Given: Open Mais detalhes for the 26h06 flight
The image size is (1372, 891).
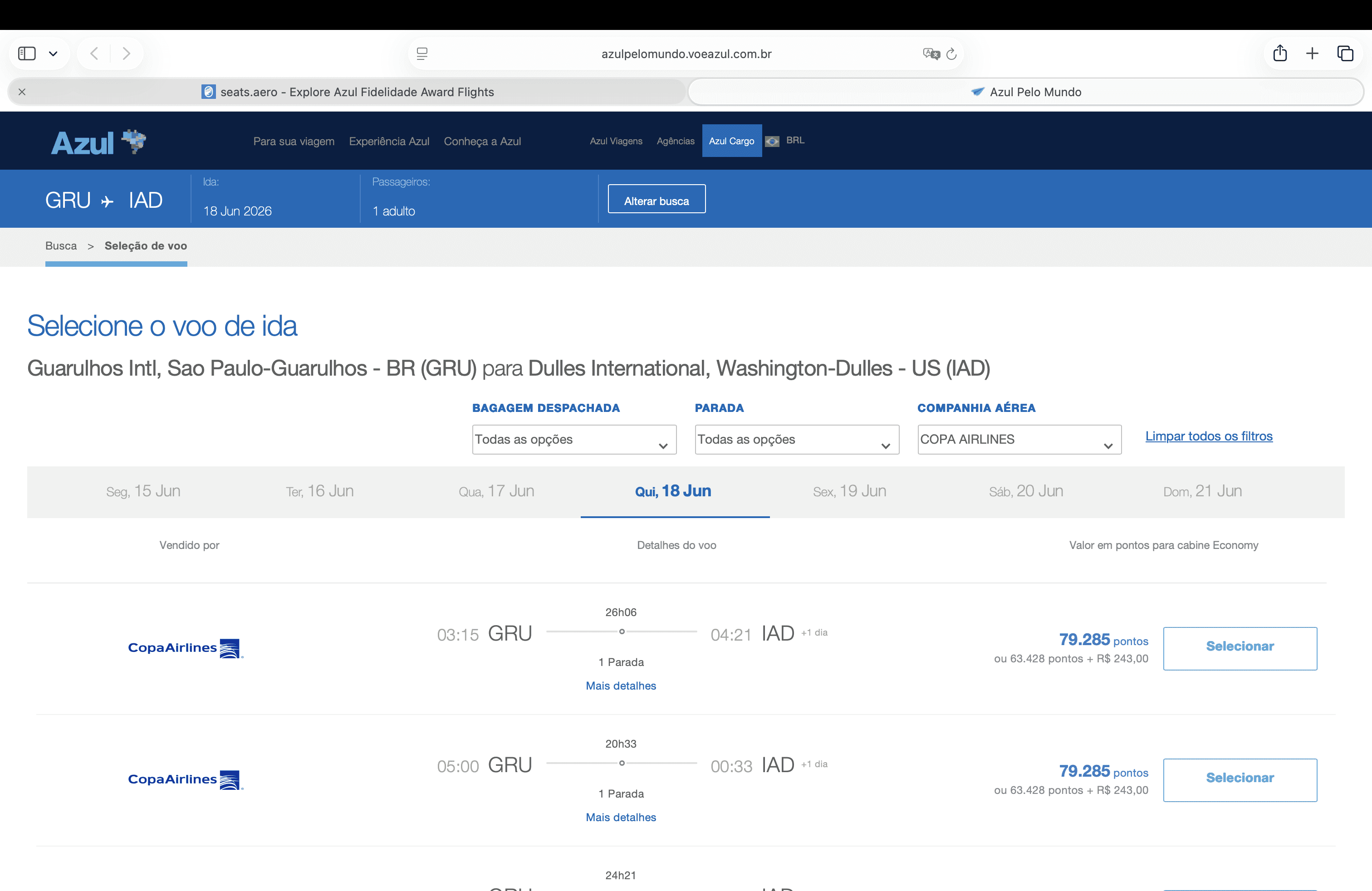Looking at the screenshot, I should [621, 686].
